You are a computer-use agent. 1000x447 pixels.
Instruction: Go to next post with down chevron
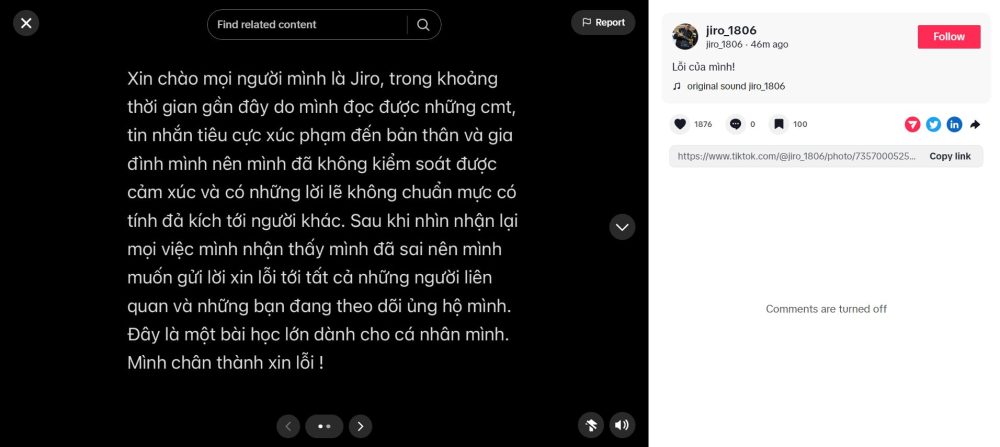pyautogui.click(x=622, y=227)
